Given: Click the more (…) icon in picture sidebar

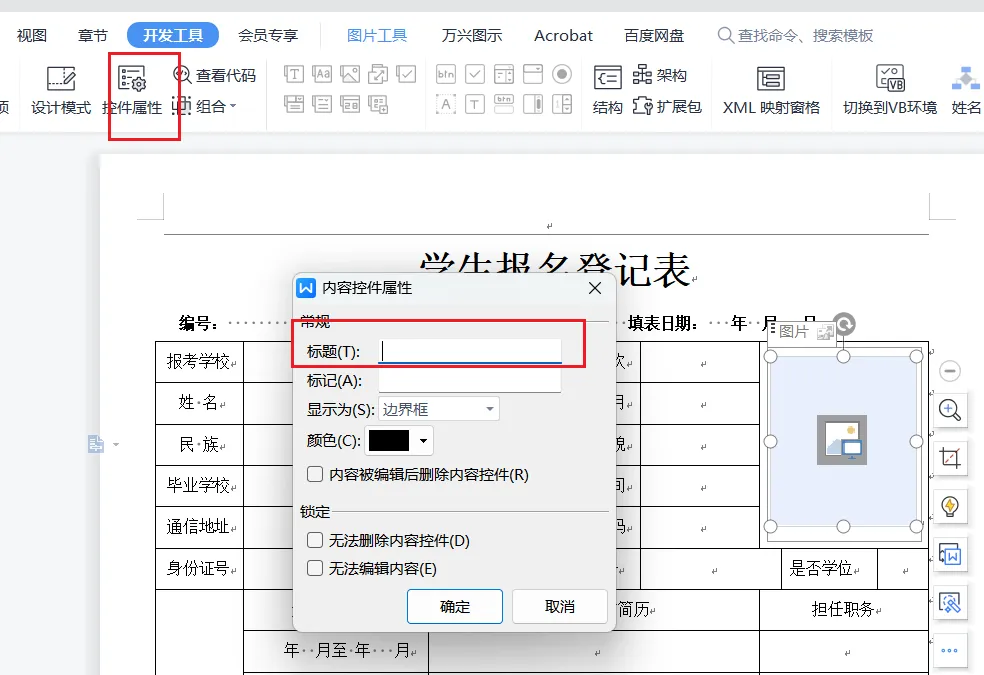Looking at the screenshot, I should (x=949, y=651).
